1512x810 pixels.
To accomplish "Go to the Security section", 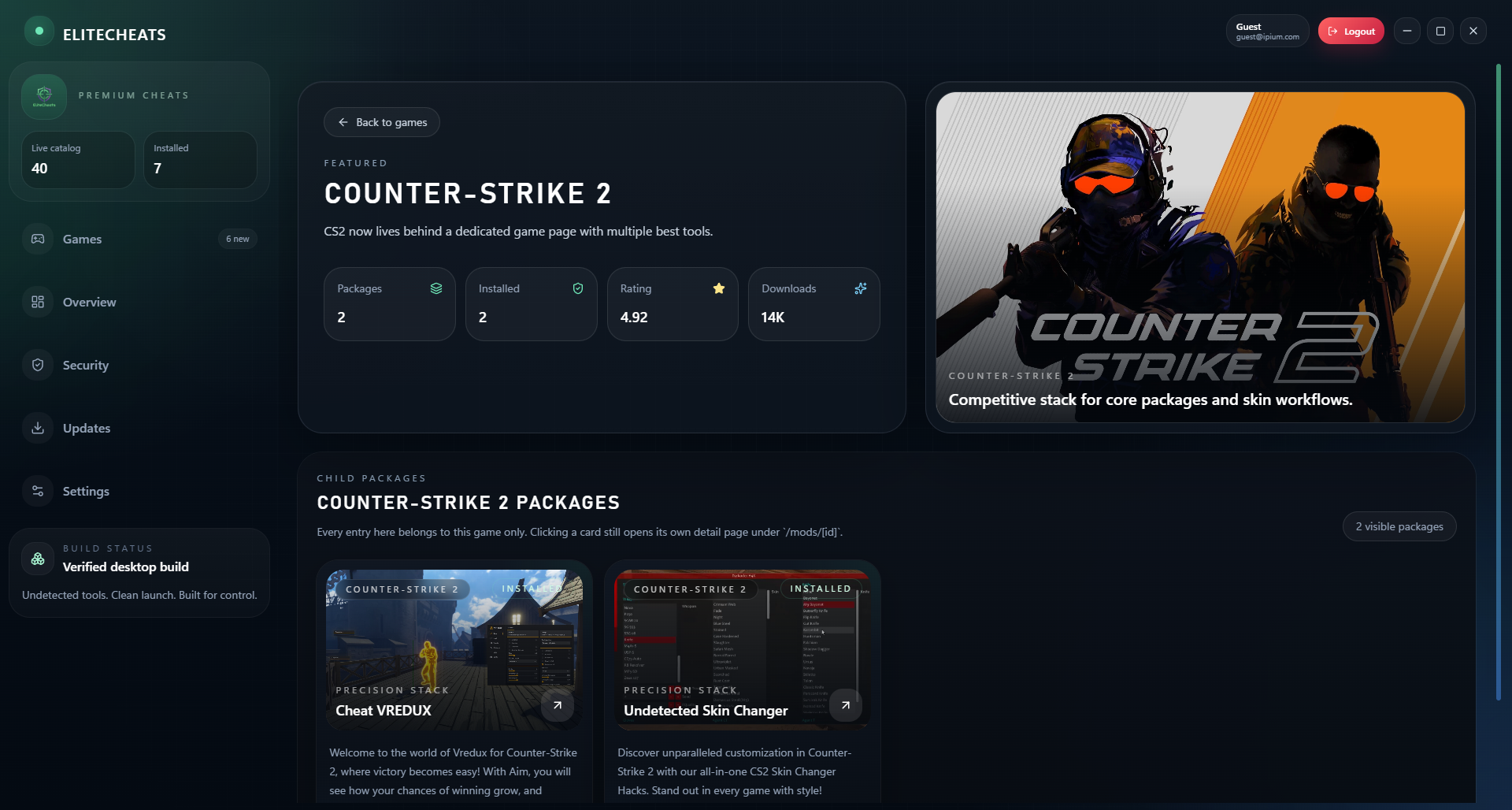I will coord(139,365).
